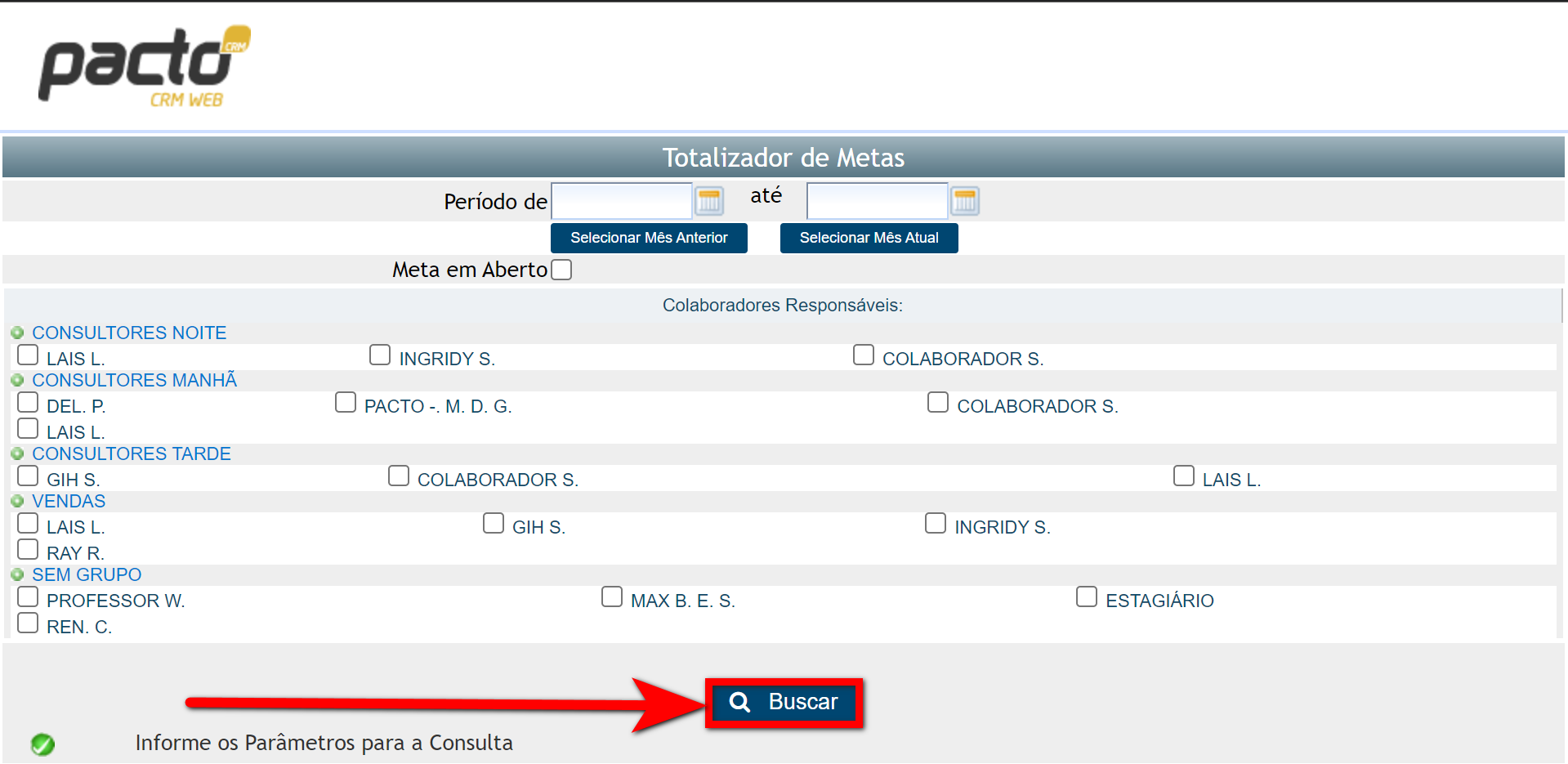
Task: Click the green plus icon beside VENDAS
Action: point(18,500)
